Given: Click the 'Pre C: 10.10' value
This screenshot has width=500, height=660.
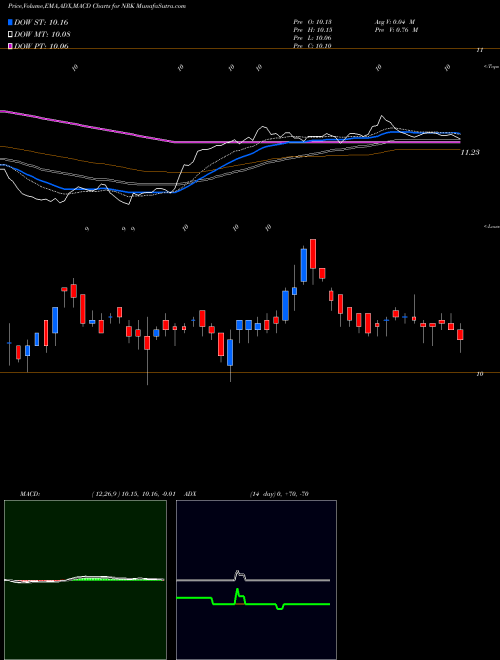Looking at the screenshot, I should 312,46.
